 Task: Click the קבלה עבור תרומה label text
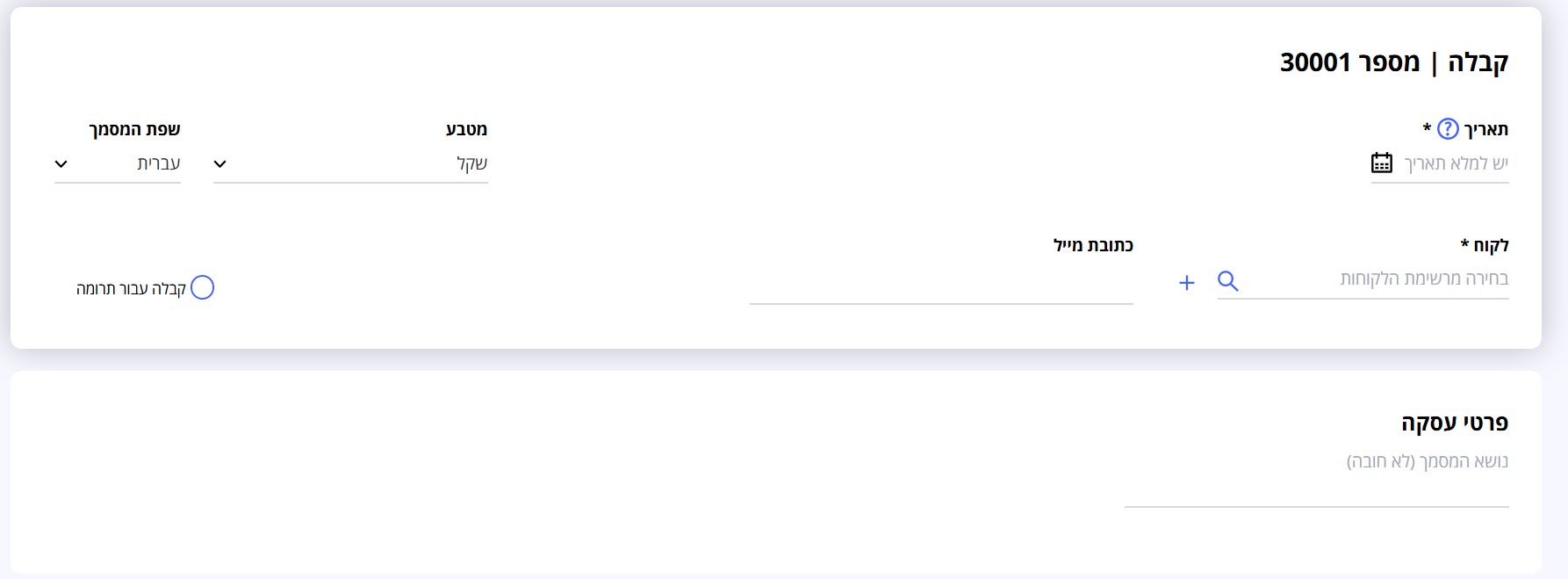pos(131,288)
